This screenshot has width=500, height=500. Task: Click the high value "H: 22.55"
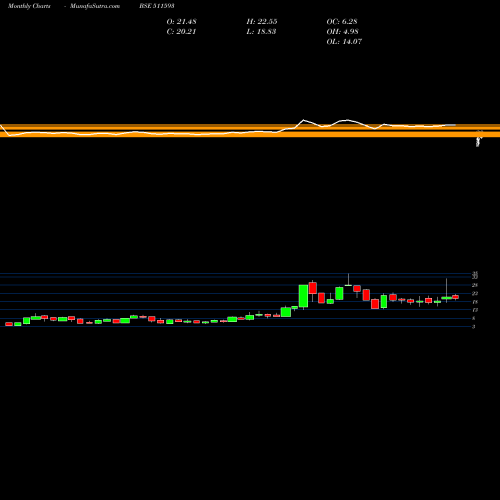(x=262, y=22)
